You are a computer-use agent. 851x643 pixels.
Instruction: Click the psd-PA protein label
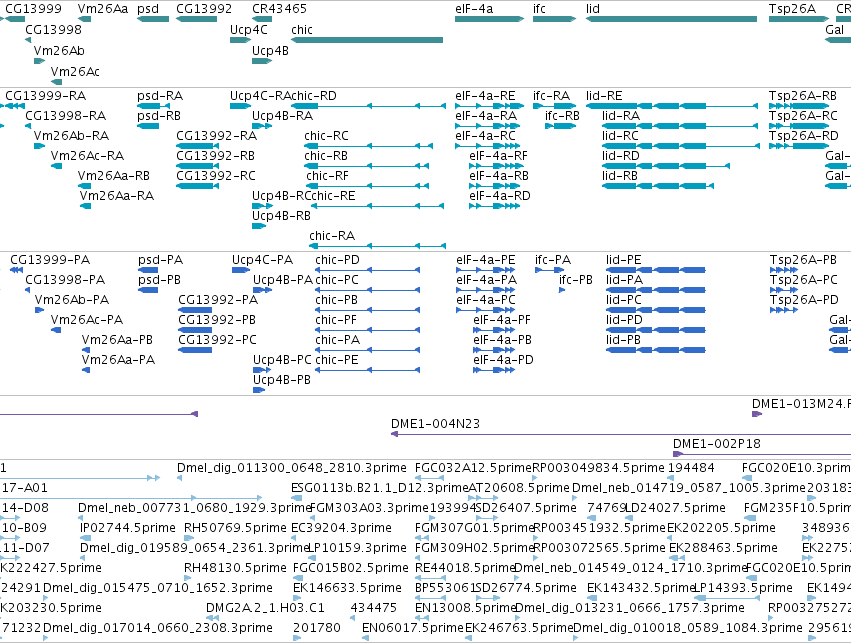161,260
